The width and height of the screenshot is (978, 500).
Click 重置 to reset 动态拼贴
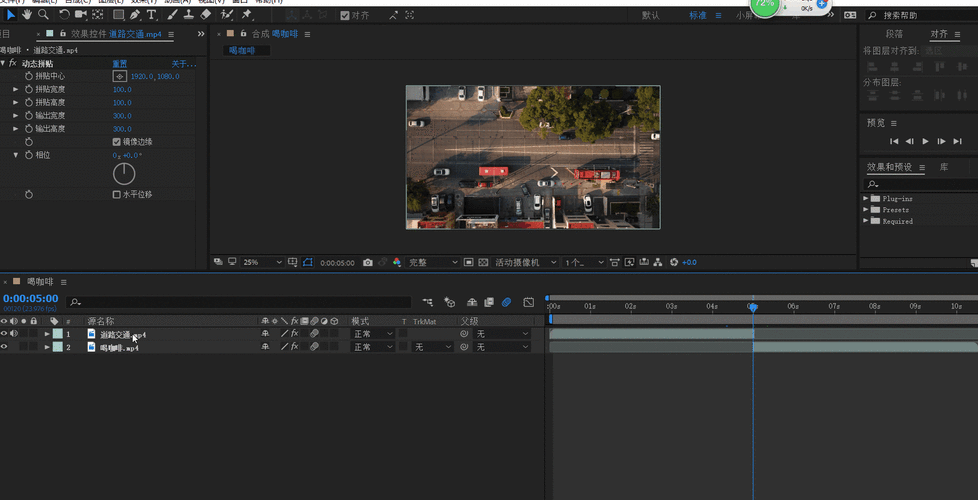click(120, 64)
